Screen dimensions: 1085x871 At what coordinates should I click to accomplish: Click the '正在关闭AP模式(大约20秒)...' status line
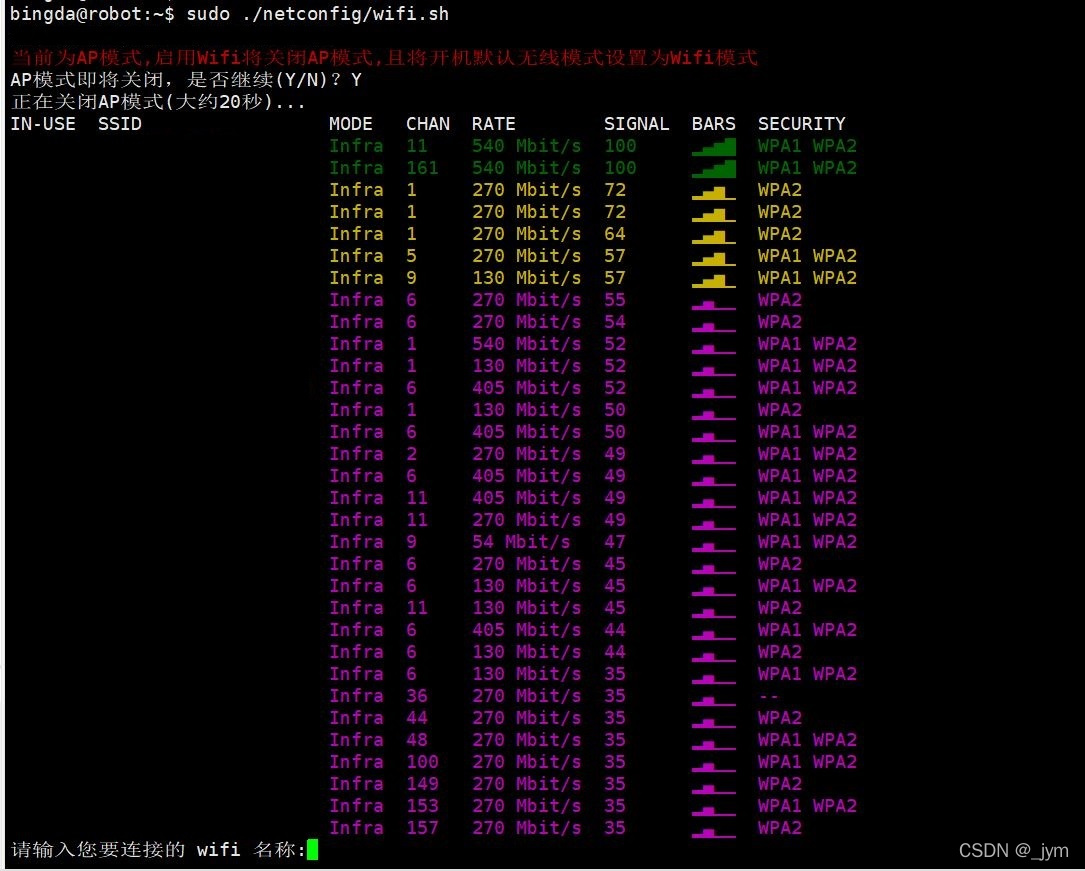click(158, 102)
